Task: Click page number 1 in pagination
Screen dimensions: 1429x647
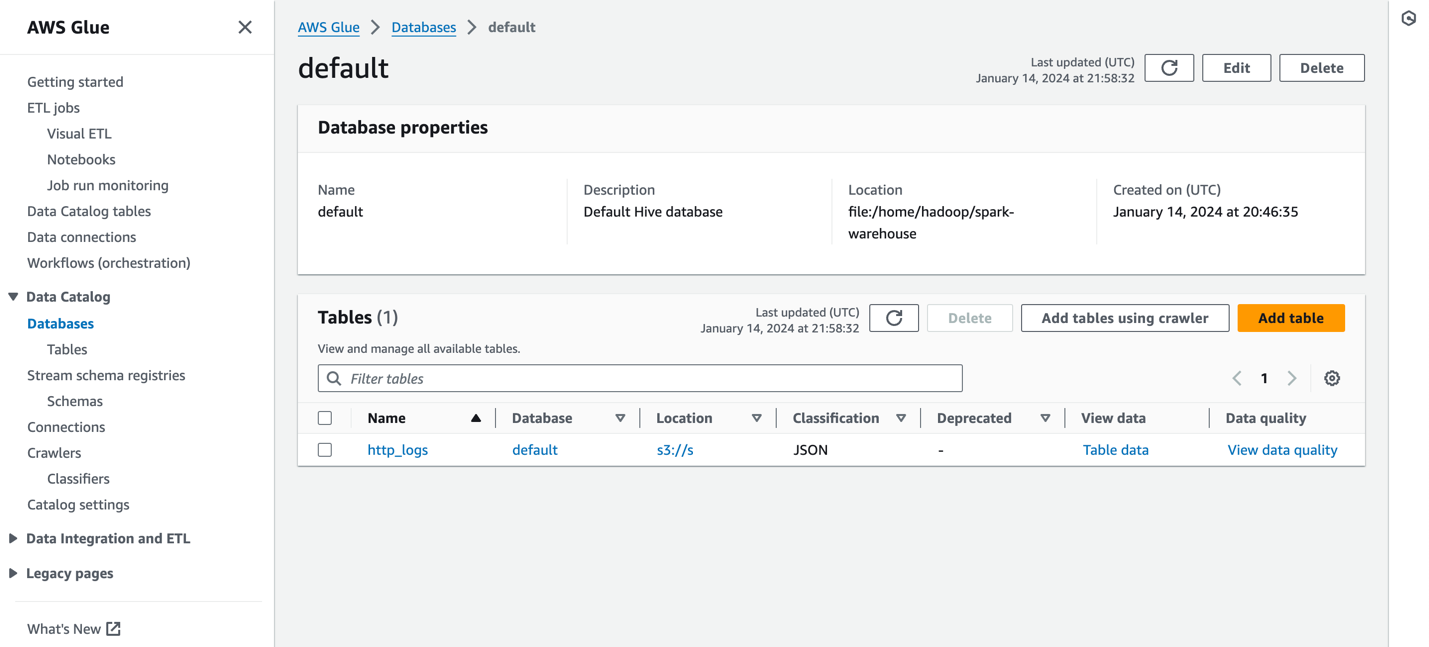Action: 1264,379
